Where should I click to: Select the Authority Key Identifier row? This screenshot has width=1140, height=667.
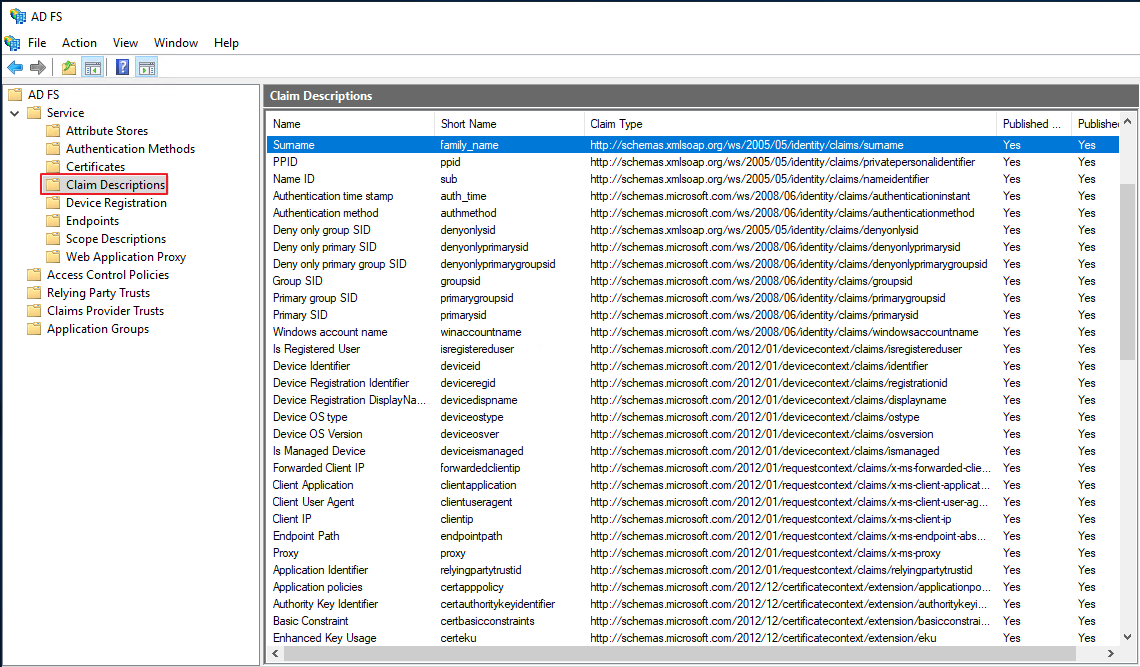point(692,604)
